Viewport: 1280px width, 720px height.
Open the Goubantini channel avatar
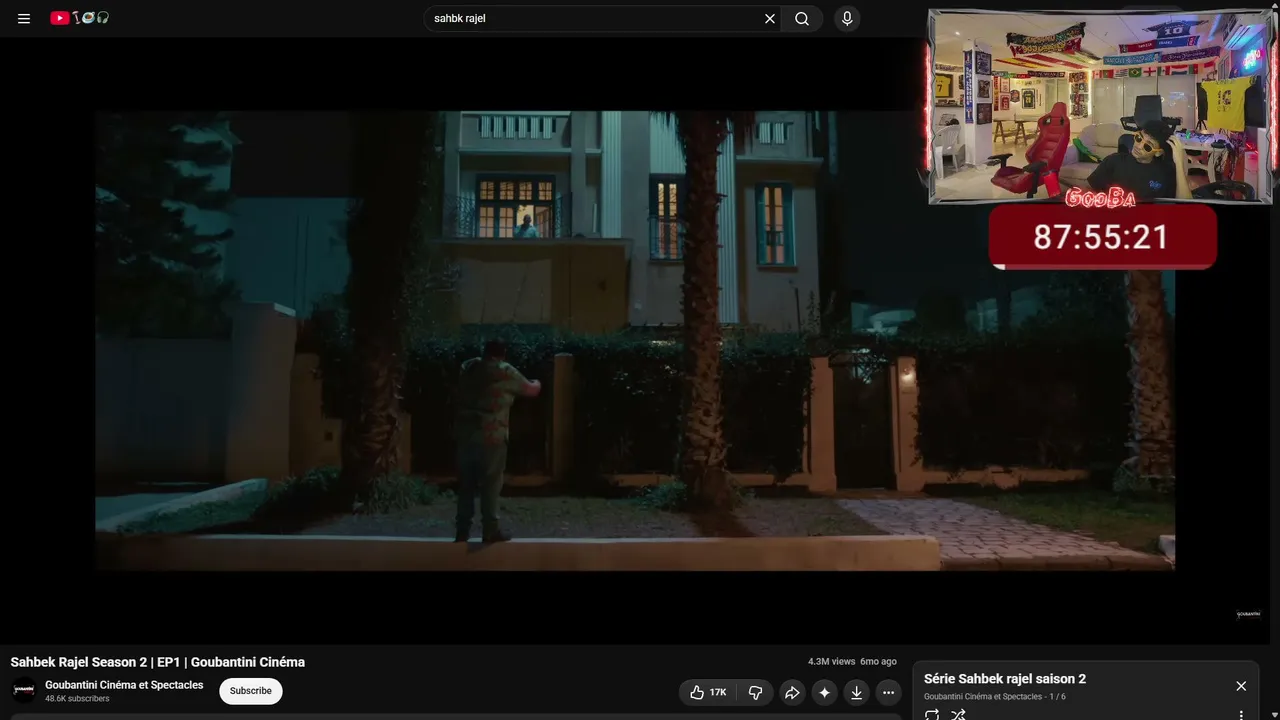pos(24,690)
